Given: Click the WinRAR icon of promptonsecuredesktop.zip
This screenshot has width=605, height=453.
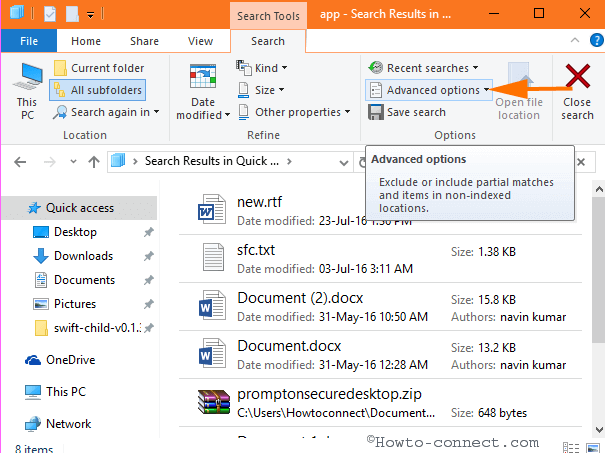Looking at the screenshot, I should pos(213,402).
